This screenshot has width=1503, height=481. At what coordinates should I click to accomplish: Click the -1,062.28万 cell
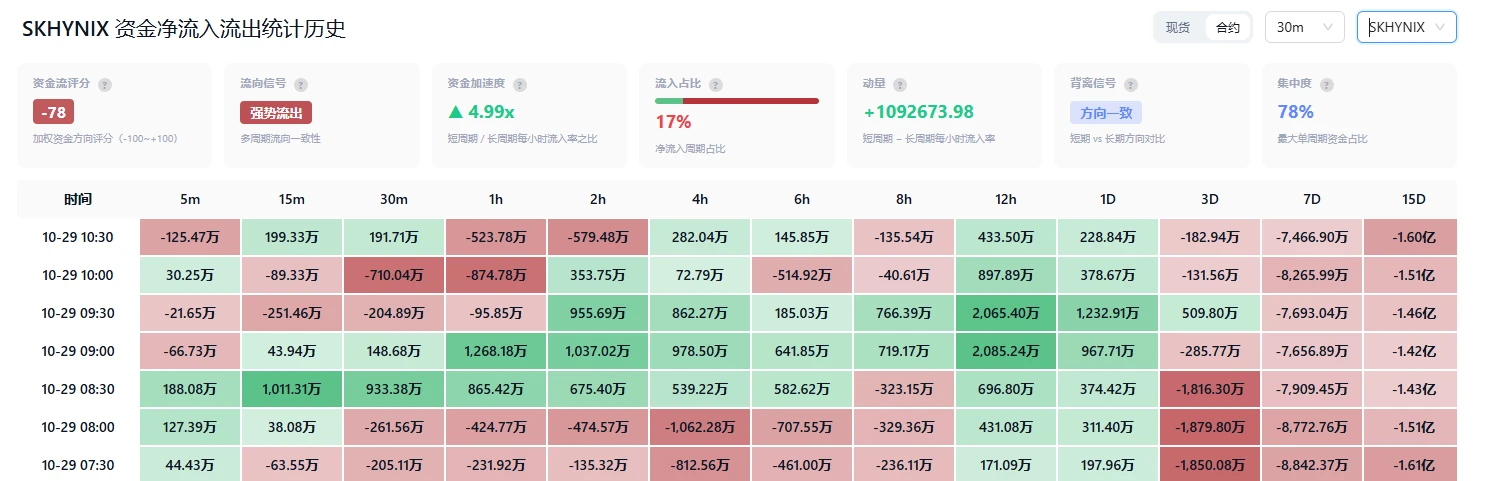[x=700, y=427]
